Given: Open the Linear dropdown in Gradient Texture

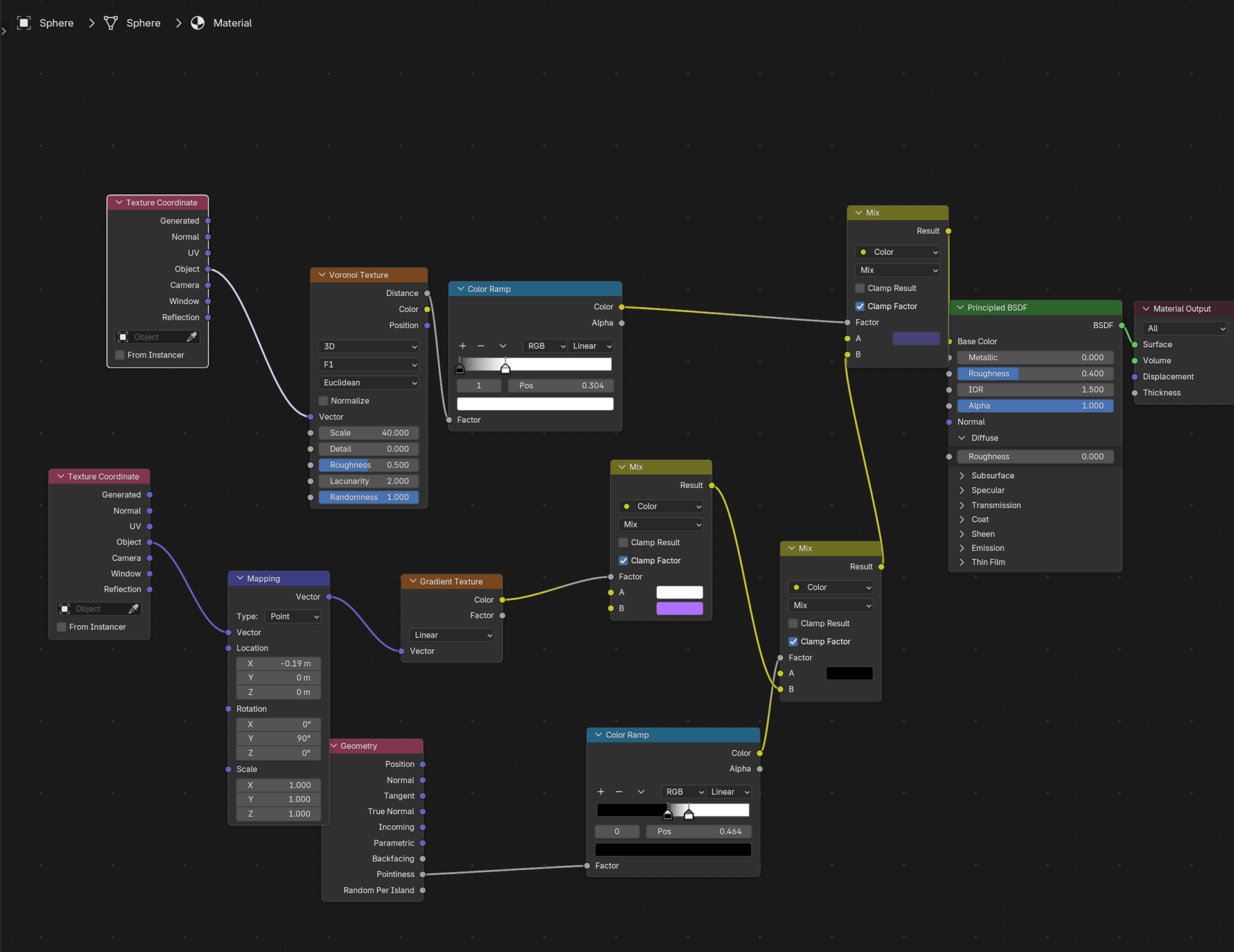Looking at the screenshot, I should coord(452,635).
